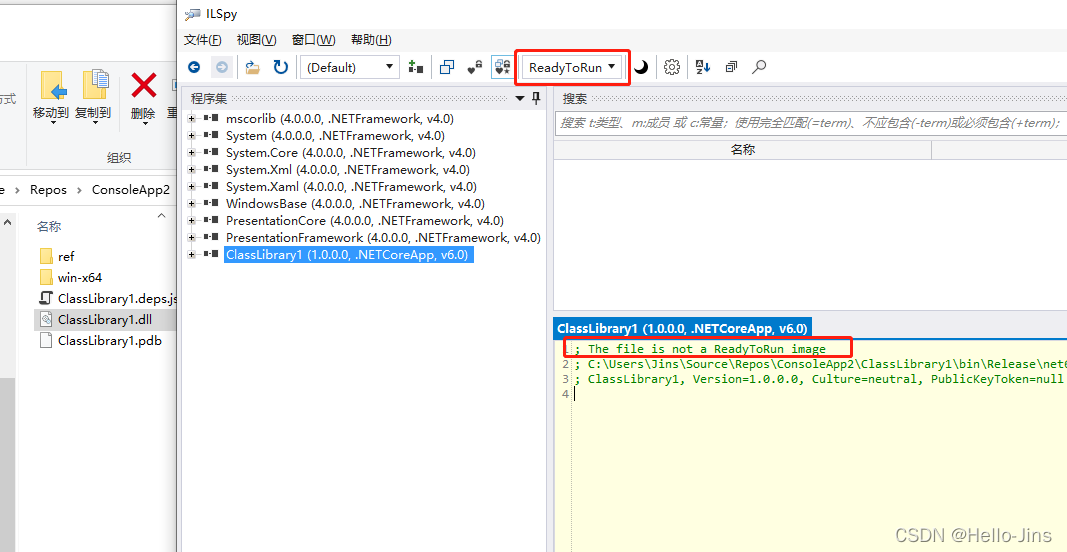Viewport: 1067px width, 552px height.
Task: Expand the ClassLibrary1 assembly node
Action: pyautogui.click(x=192, y=255)
